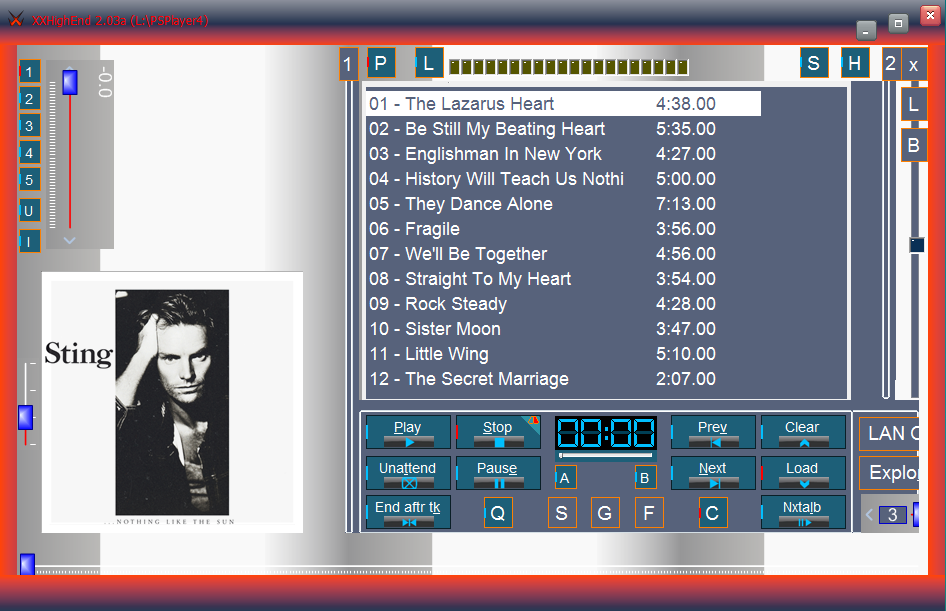
Task: Click the F button in the bottom row
Action: pos(649,513)
